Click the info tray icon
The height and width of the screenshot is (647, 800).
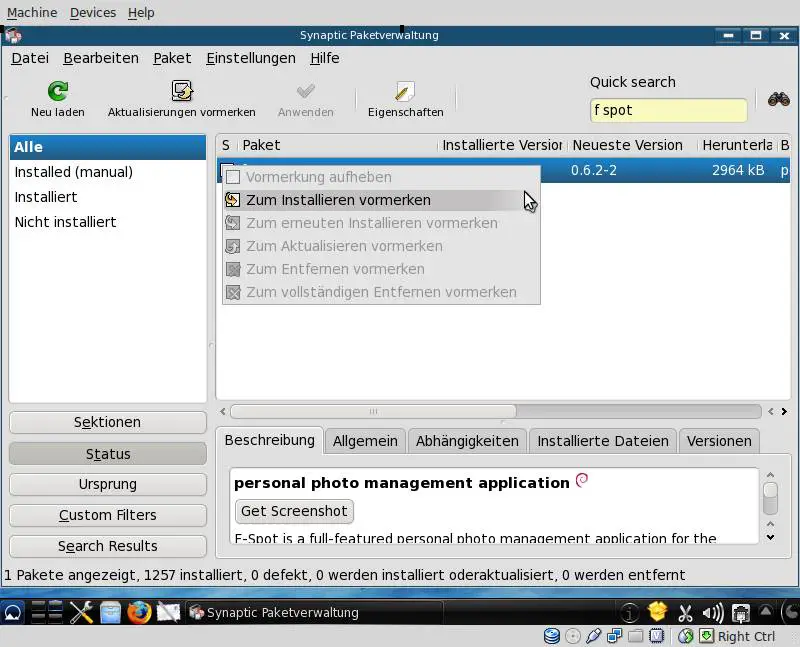click(630, 612)
